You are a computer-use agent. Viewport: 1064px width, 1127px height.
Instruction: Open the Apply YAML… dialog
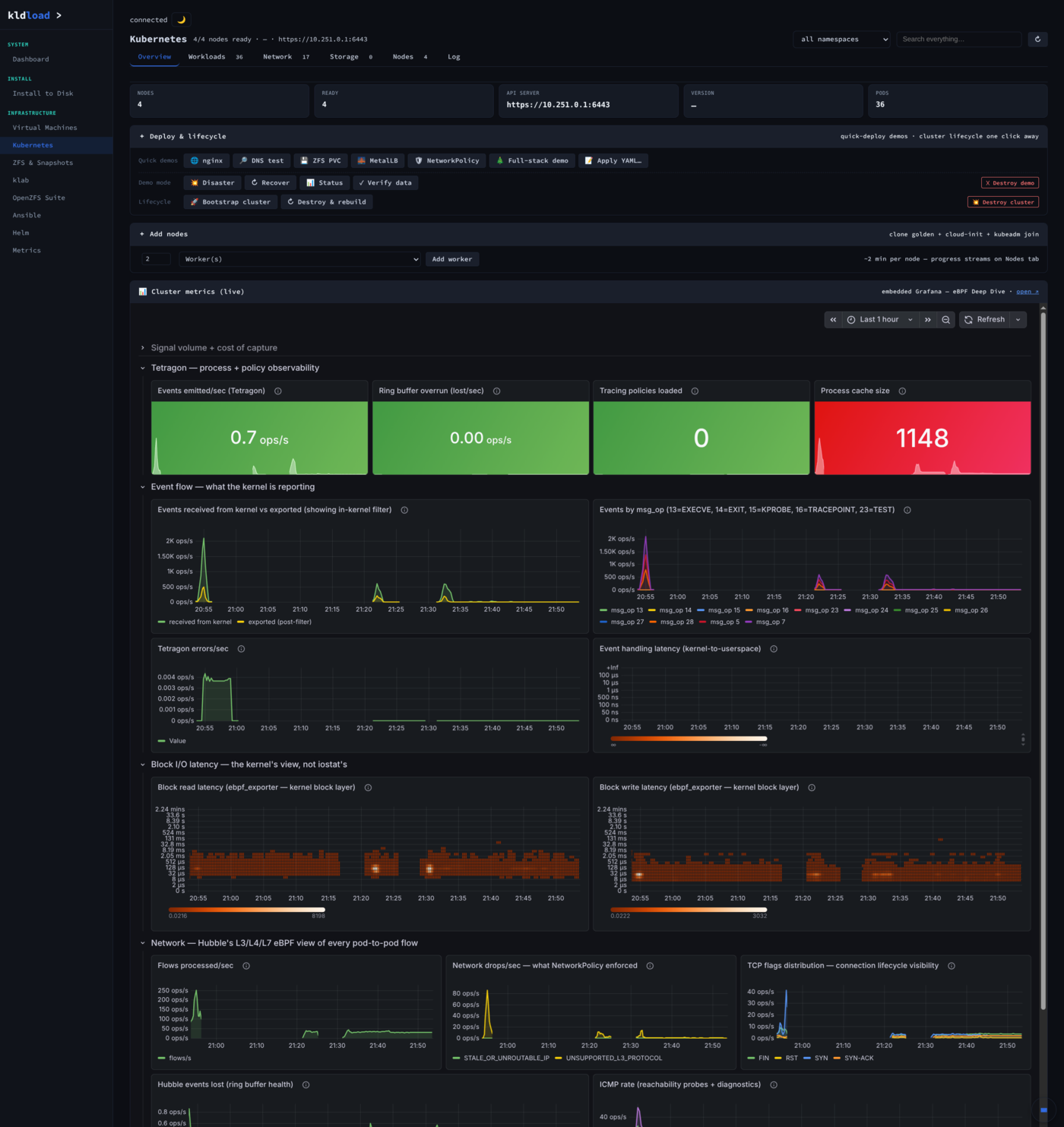tap(613, 160)
